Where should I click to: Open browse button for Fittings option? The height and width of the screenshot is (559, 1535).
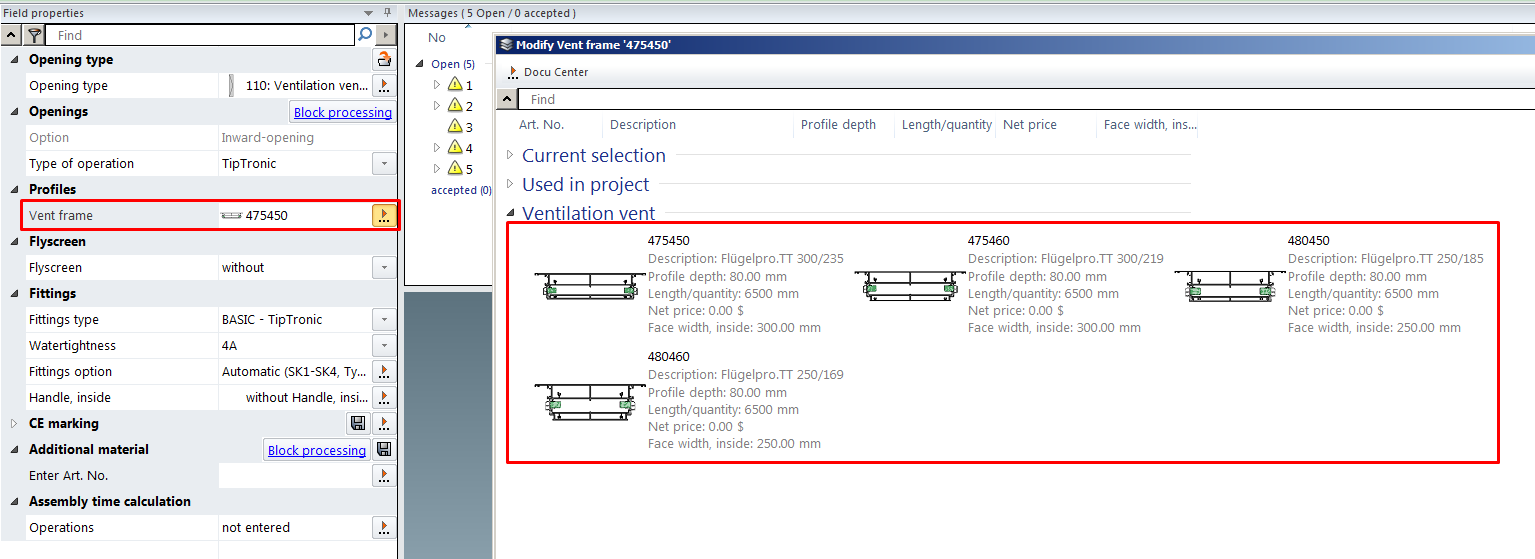[384, 372]
